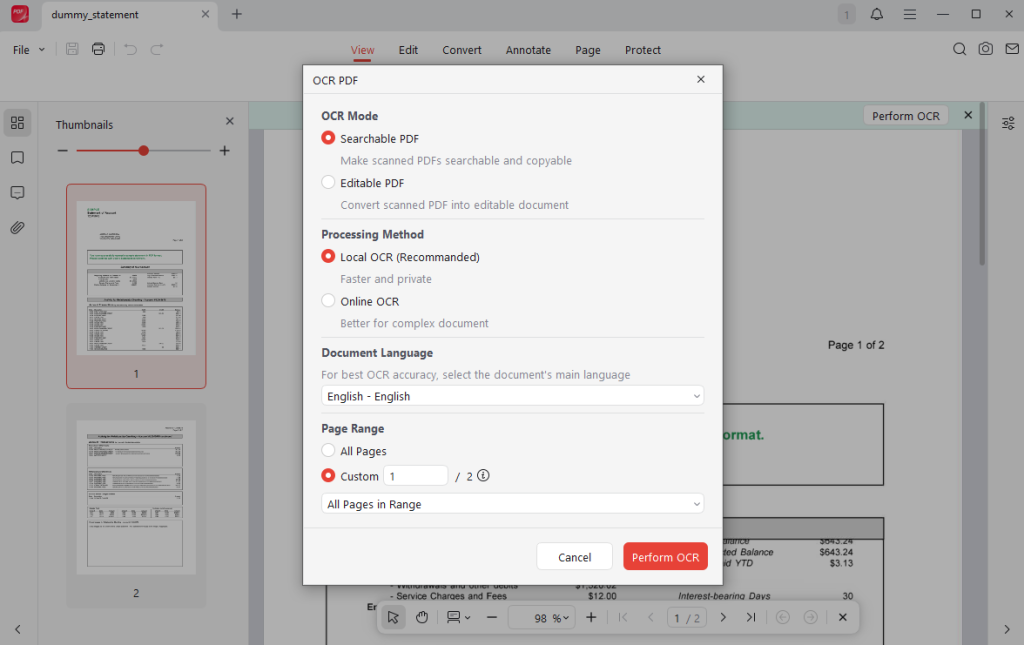Choose Local OCR (Recommanded) processing method
This screenshot has width=1024, height=645.
point(328,257)
